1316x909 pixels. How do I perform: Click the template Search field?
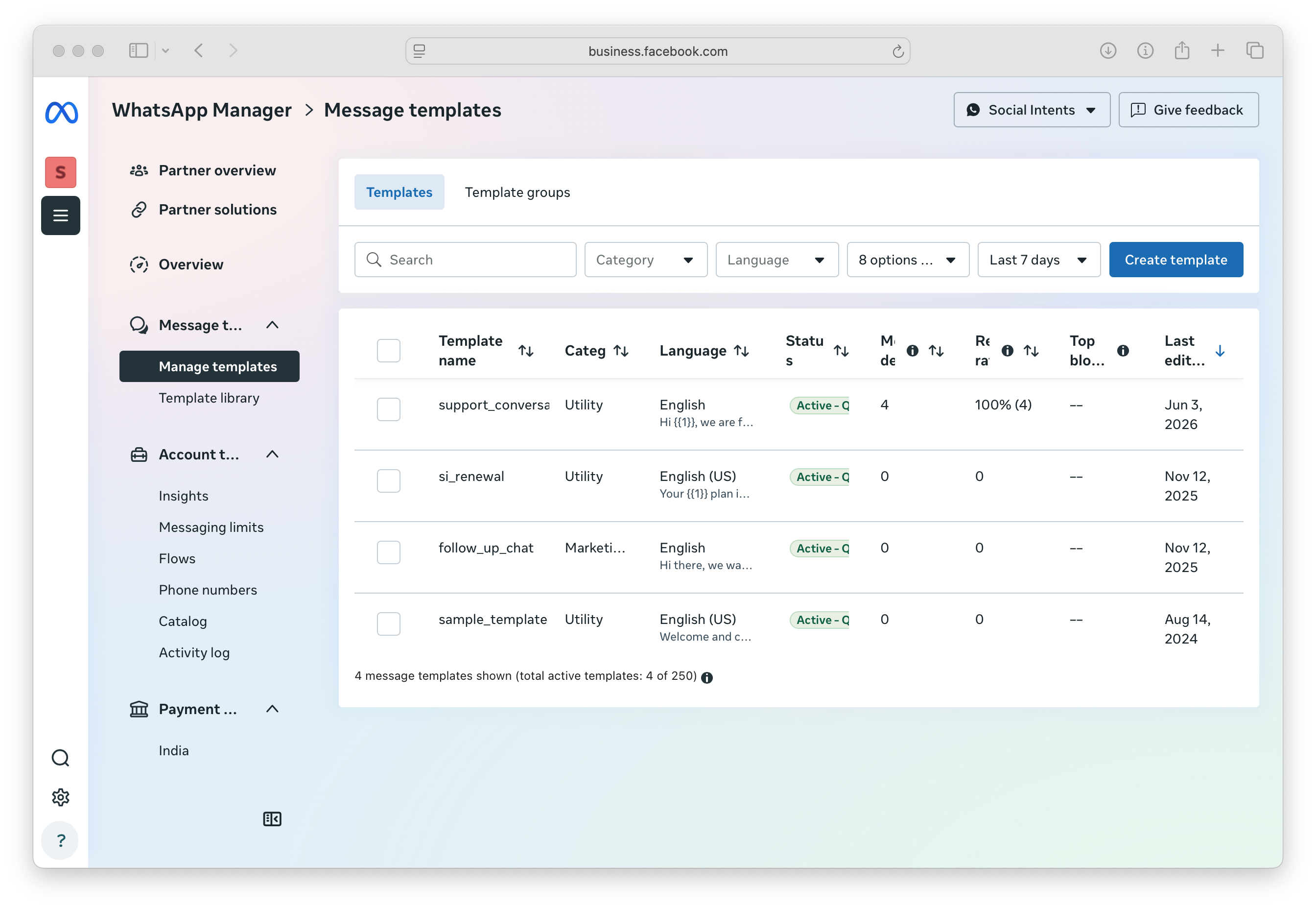[465, 260]
